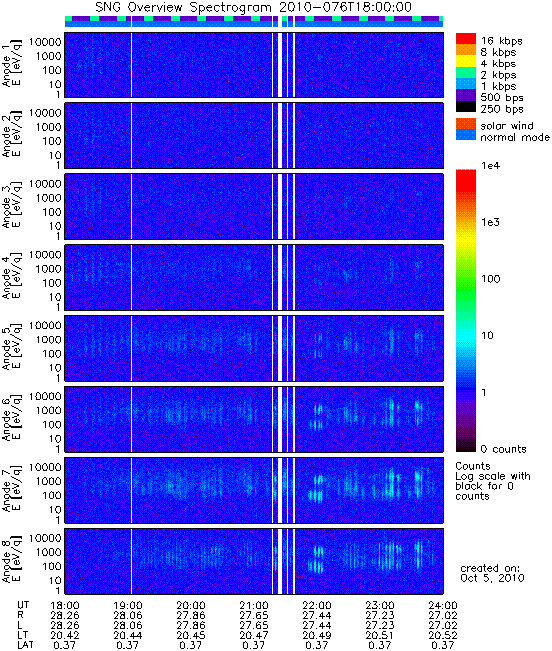Click the '24:00' UT axis label

click(443, 606)
